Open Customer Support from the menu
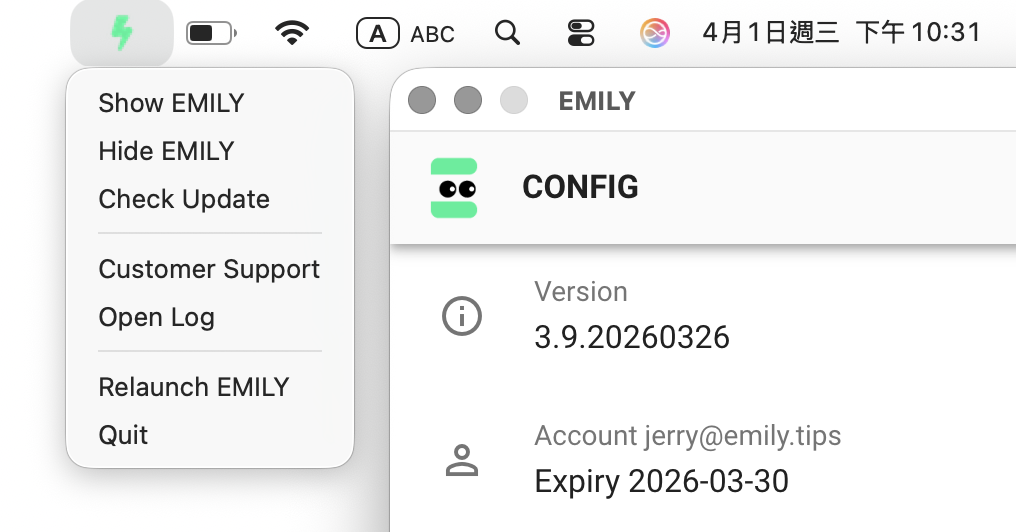 pyautogui.click(x=209, y=269)
